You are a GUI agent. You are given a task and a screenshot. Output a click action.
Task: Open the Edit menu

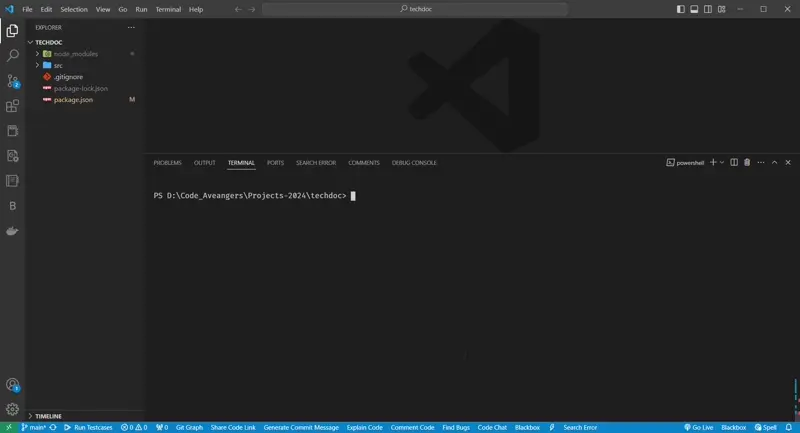[46, 9]
